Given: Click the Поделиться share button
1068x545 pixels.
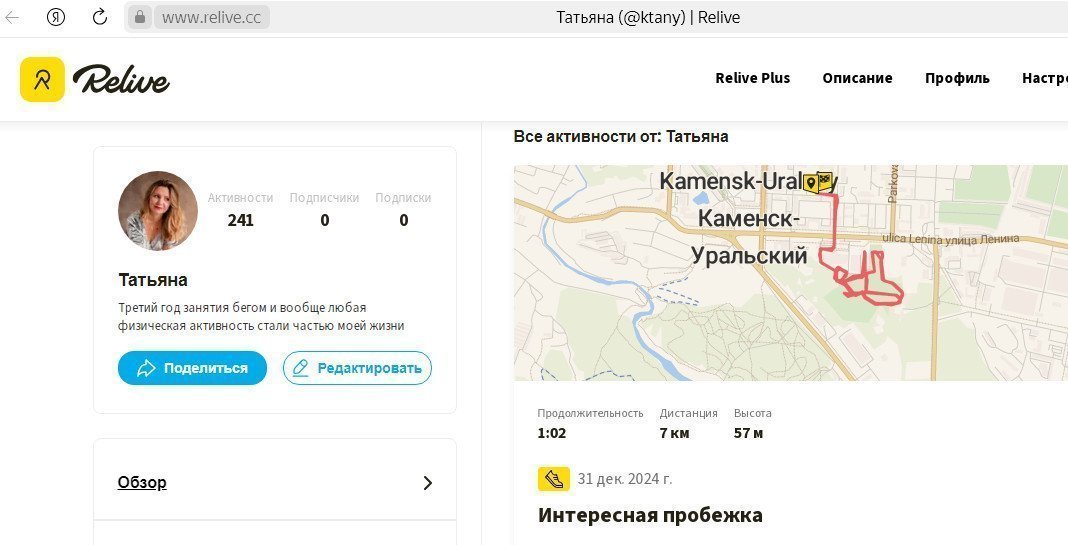Looking at the screenshot, I should pyautogui.click(x=192, y=368).
